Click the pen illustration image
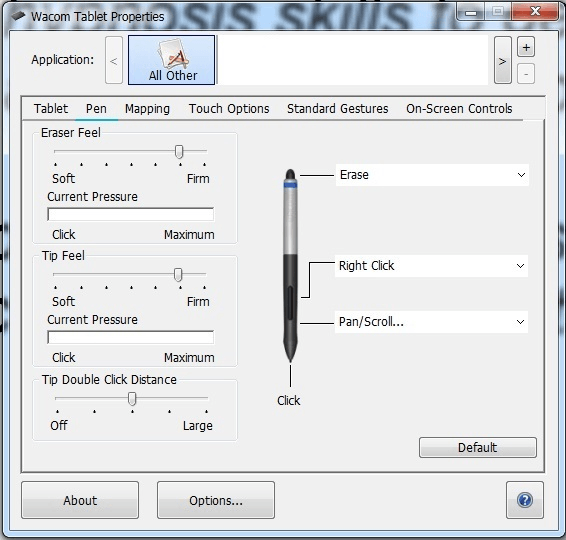Viewport: 566px width, 540px height. pyautogui.click(x=290, y=265)
